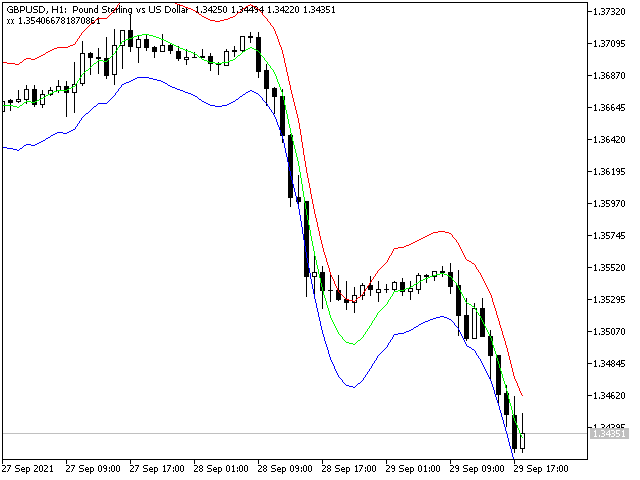Click the 29 Sep 01:00 time marker

click(413, 469)
